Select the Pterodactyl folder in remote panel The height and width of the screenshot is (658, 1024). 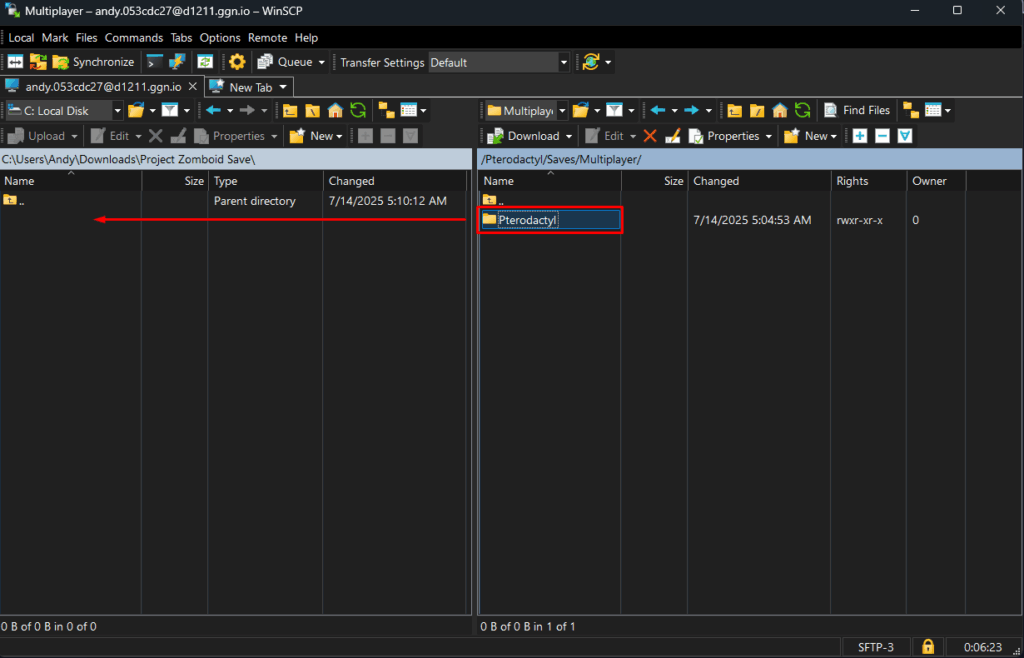(551, 220)
